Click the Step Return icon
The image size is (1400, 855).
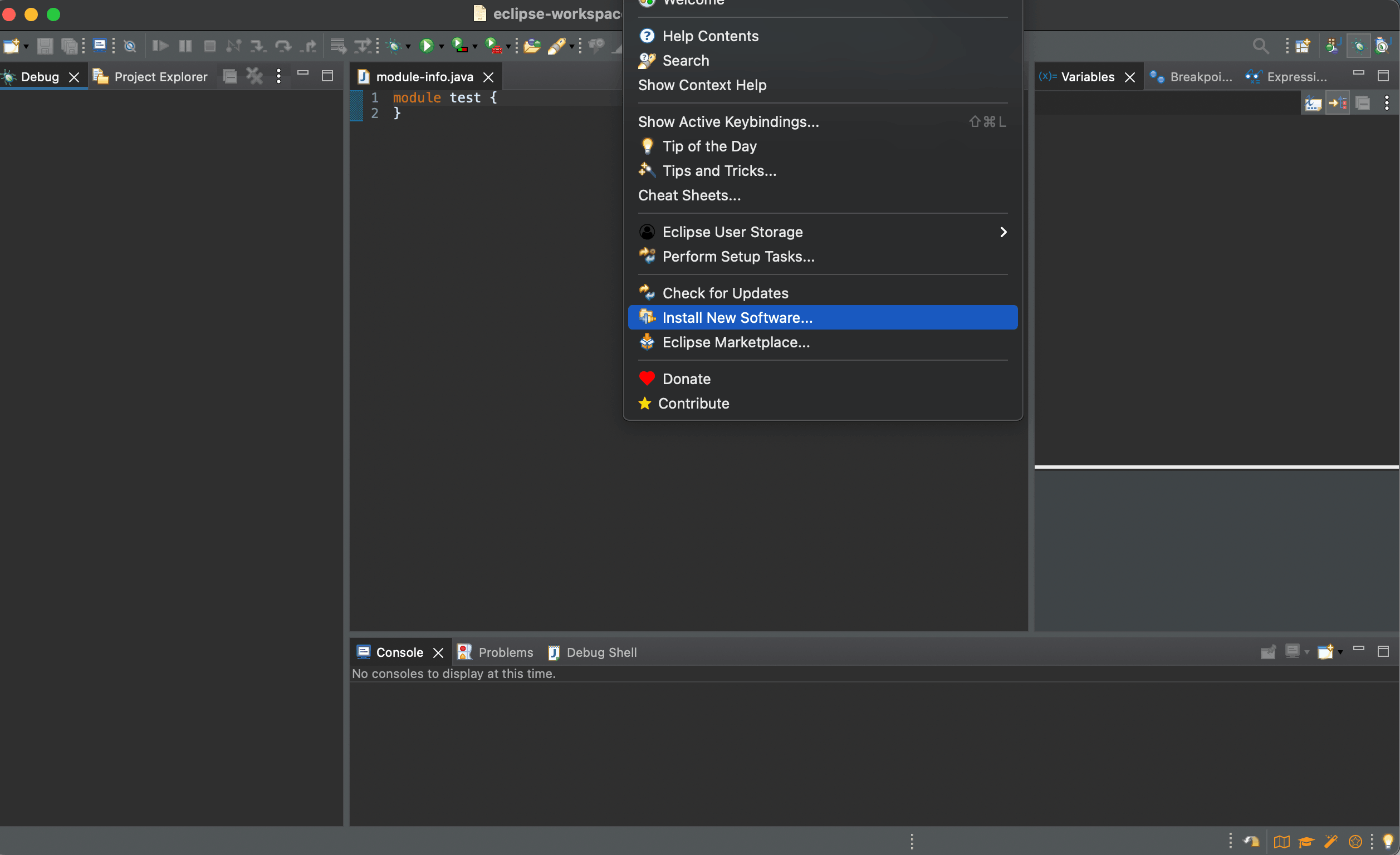309,46
